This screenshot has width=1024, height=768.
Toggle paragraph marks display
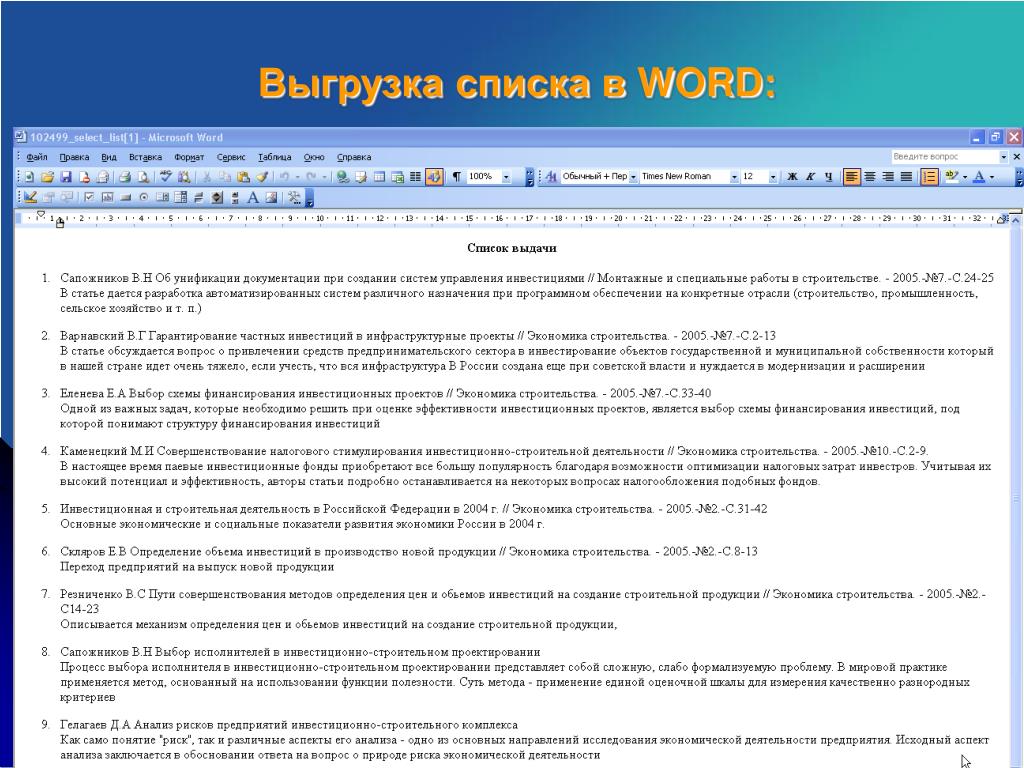[456, 177]
